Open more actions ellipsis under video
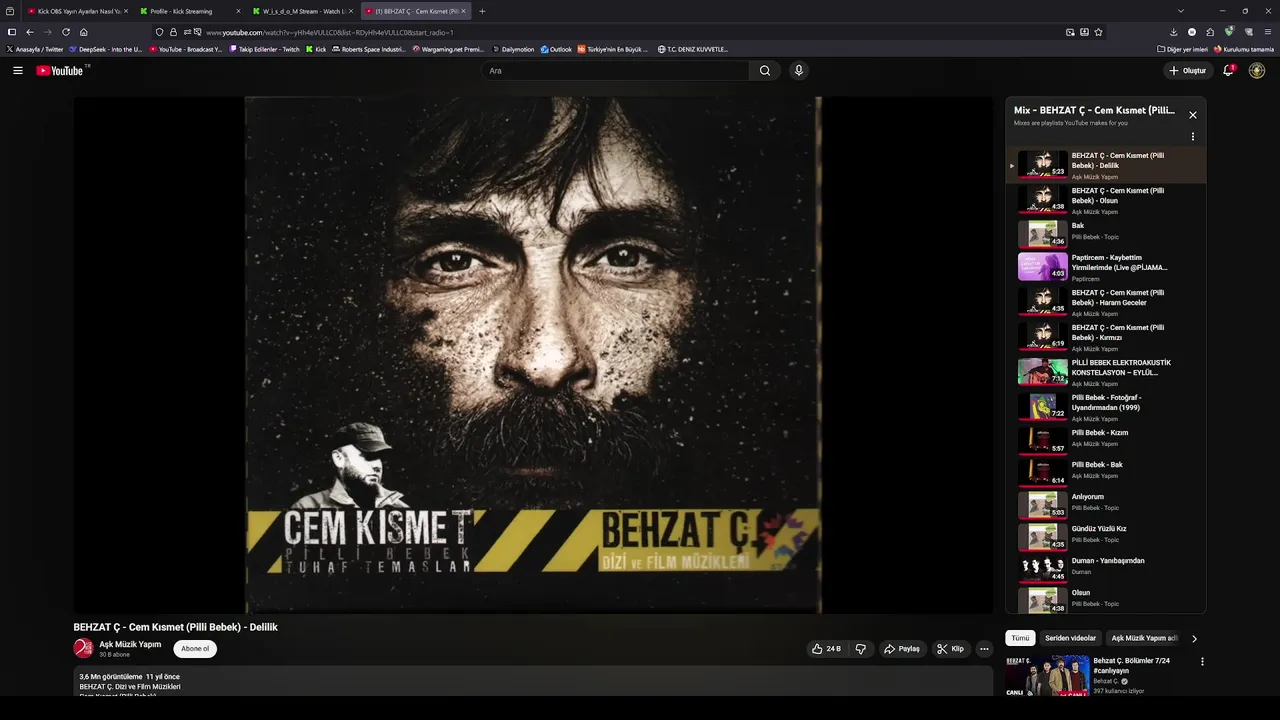The height and width of the screenshot is (720, 1280). pos(984,649)
